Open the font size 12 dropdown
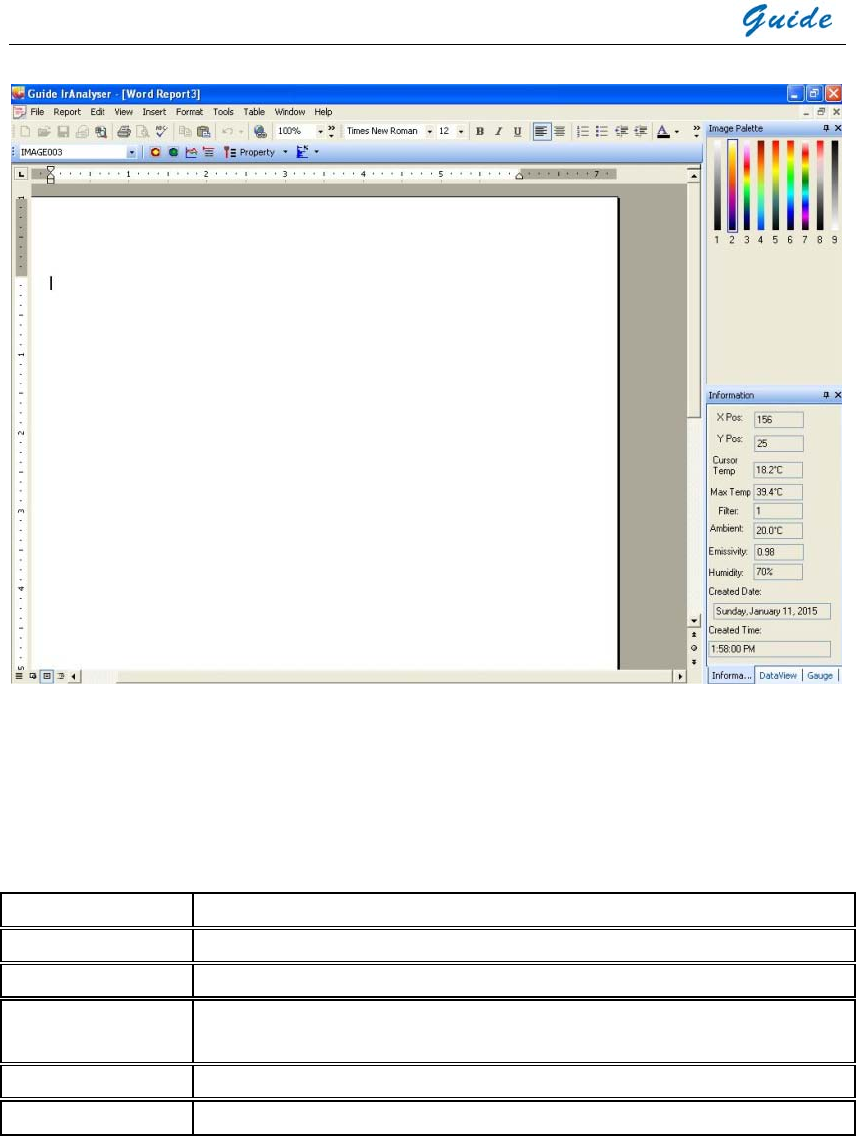Screen dimensions: 856x1136 point(461,131)
